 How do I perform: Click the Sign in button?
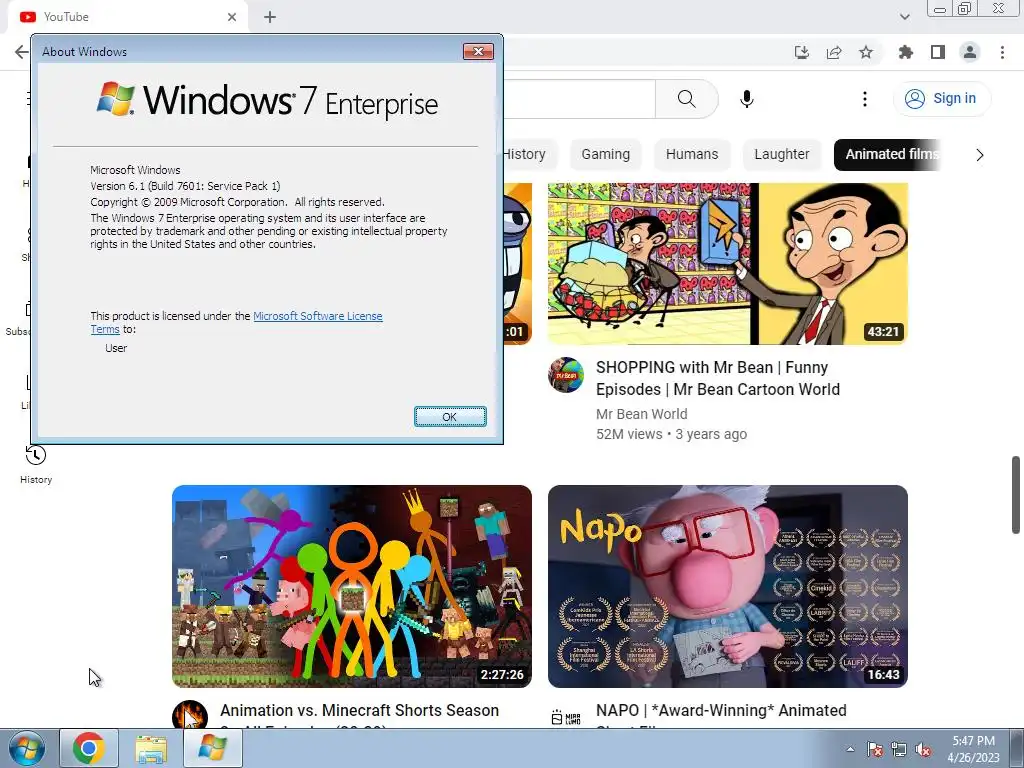pyautogui.click(x=941, y=99)
